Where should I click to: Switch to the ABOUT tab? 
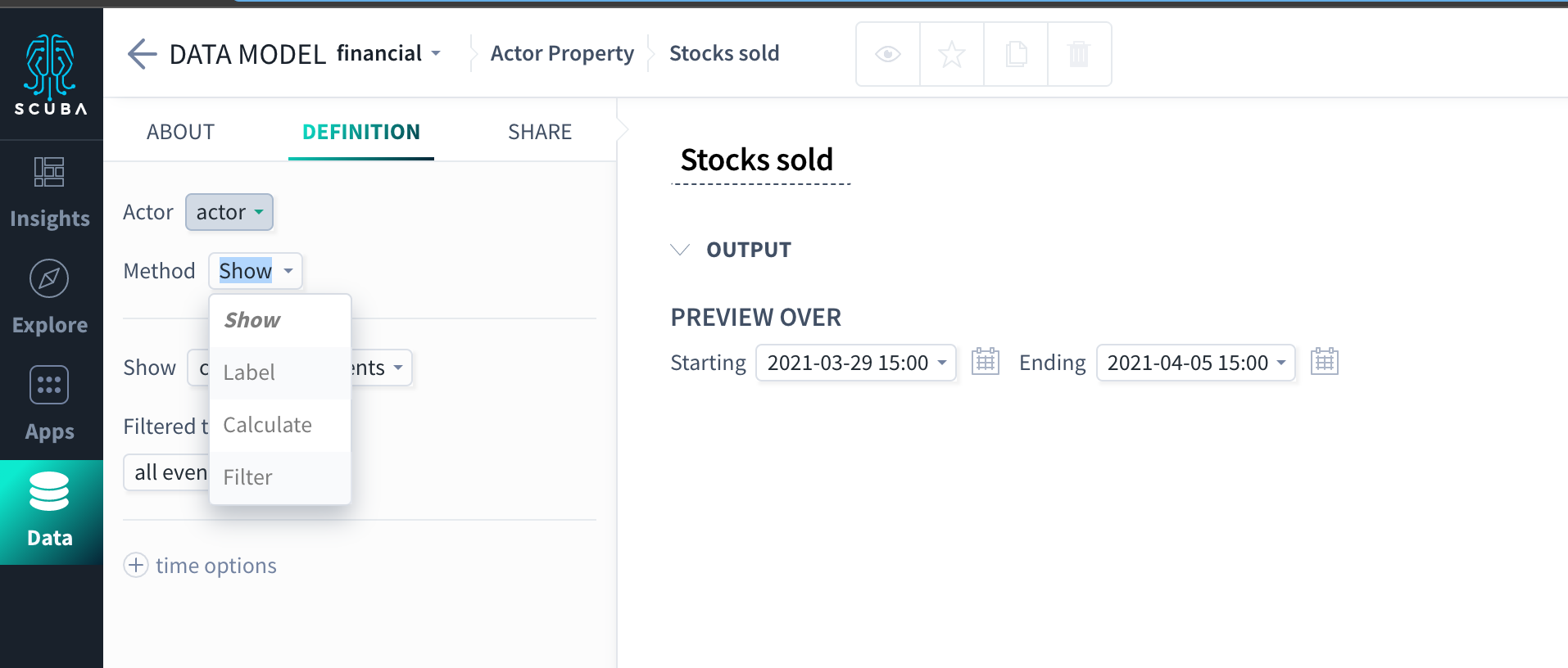click(x=180, y=132)
